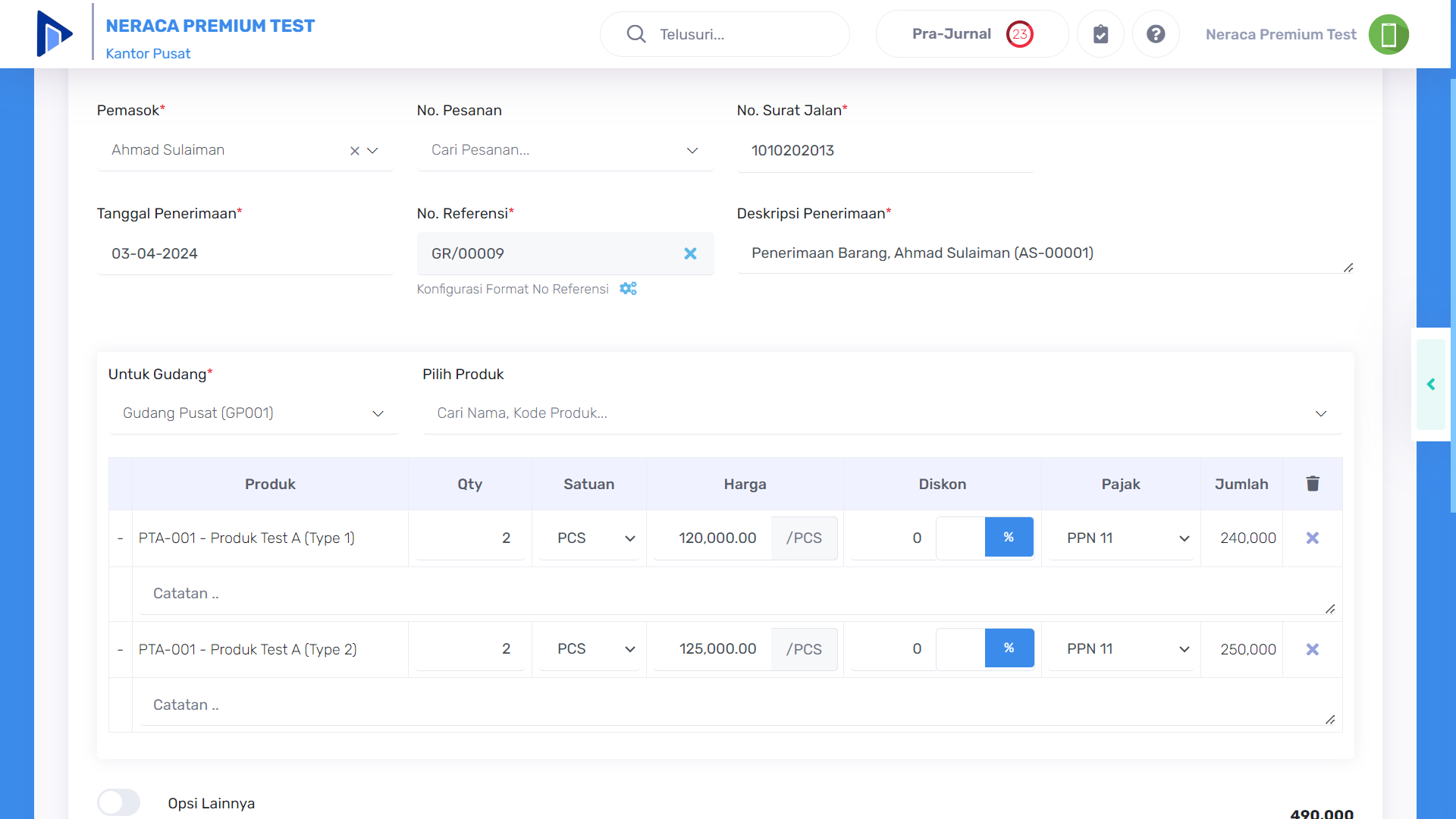Clear the Ahmad Sulaiman supplier selection
1456x819 pixels.
point(354,151)
